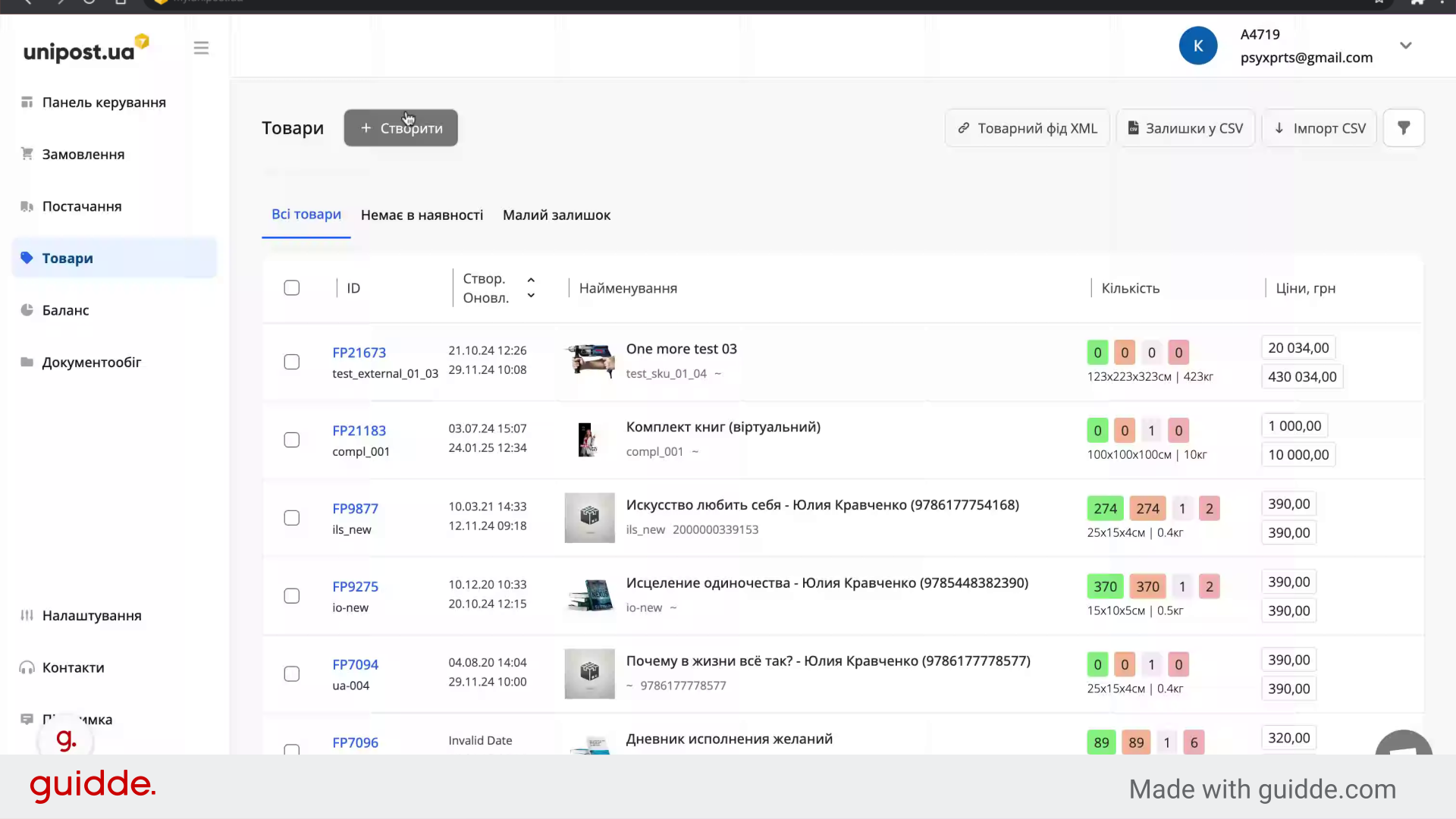Click pink 2 badge in FP9877 row
Viewport: 1456px width, 819px height.
coord(1210,509)
